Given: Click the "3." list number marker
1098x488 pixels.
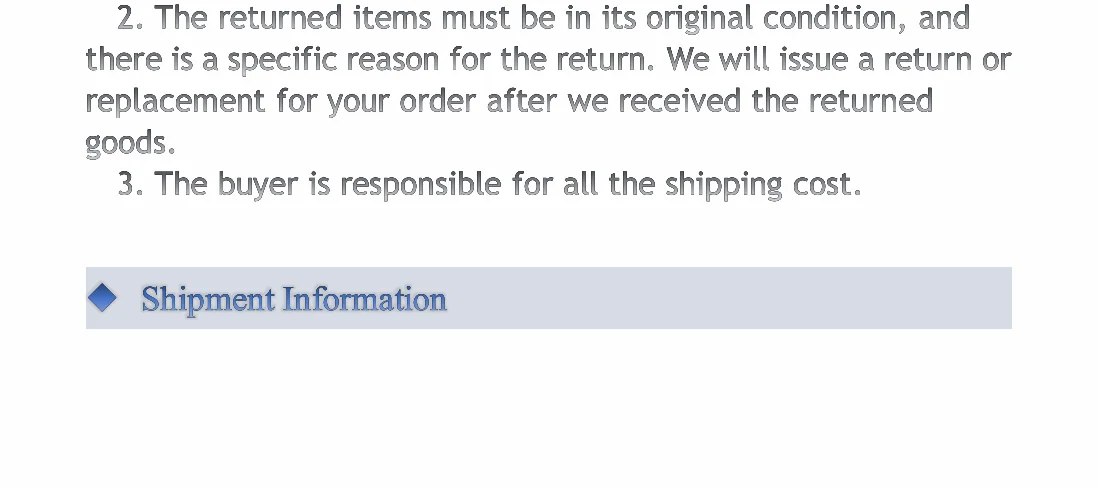Looking at the screenshot, I should pos(131,184).
